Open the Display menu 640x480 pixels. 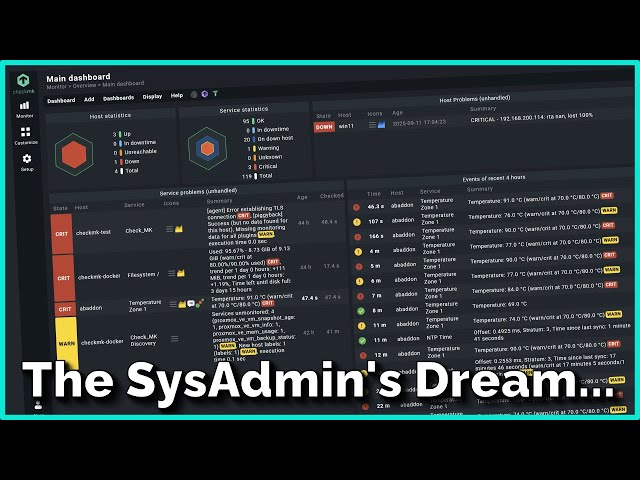(152, 97)
